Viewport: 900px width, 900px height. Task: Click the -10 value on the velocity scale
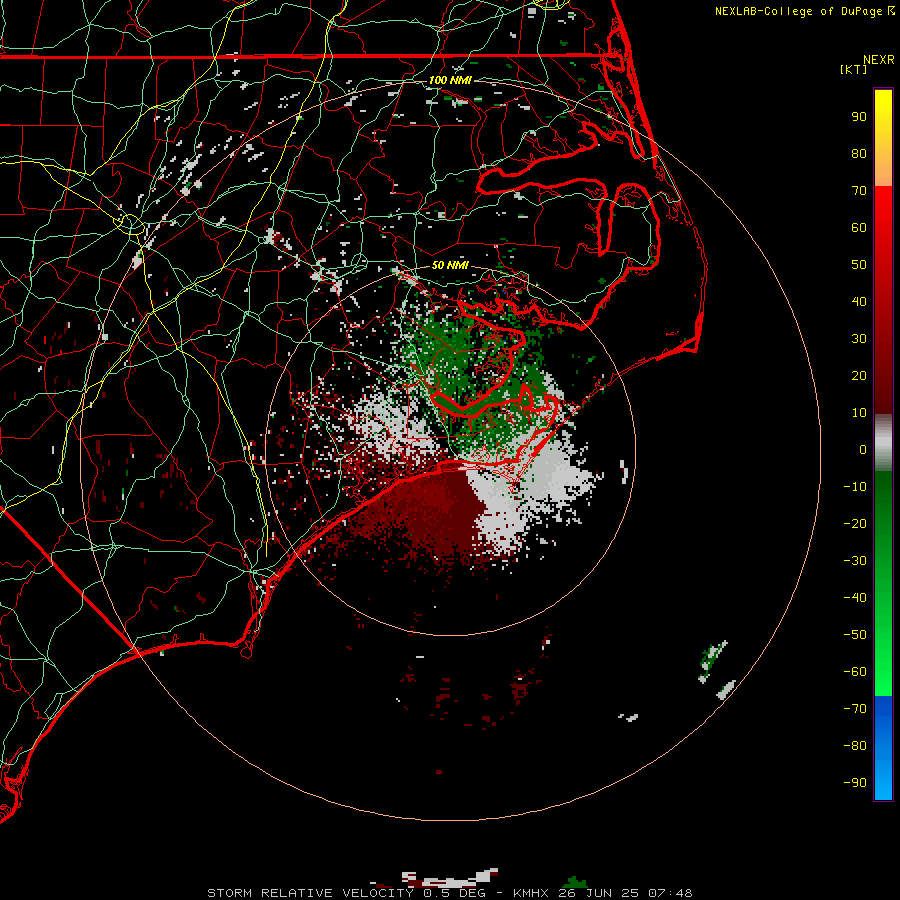pos(855,487)
